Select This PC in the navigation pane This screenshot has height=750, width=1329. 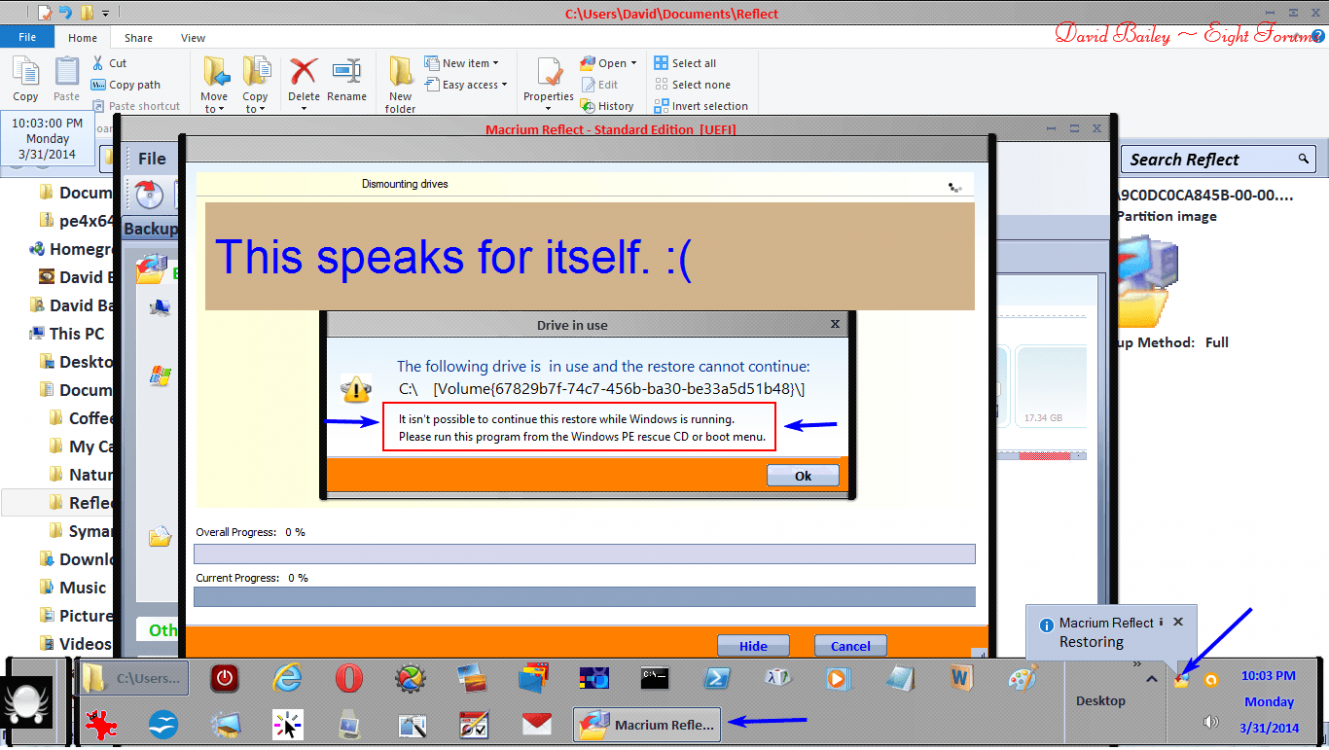67,333
